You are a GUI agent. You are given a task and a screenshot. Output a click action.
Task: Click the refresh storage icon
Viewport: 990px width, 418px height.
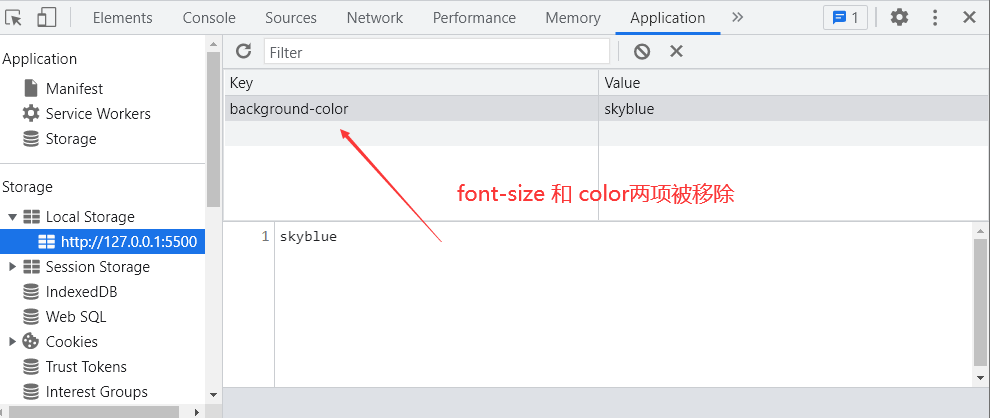pyautogui.click(x=243, y=51)
